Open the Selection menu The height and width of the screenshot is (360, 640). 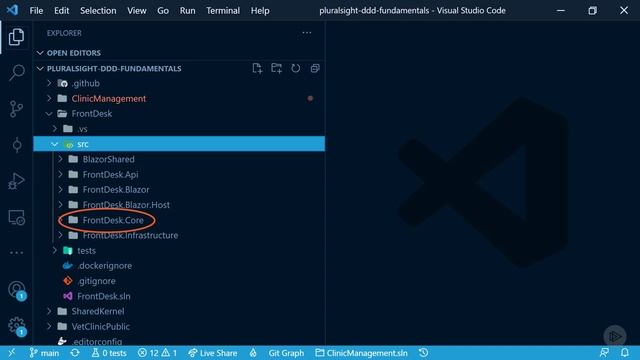point(98,11)
